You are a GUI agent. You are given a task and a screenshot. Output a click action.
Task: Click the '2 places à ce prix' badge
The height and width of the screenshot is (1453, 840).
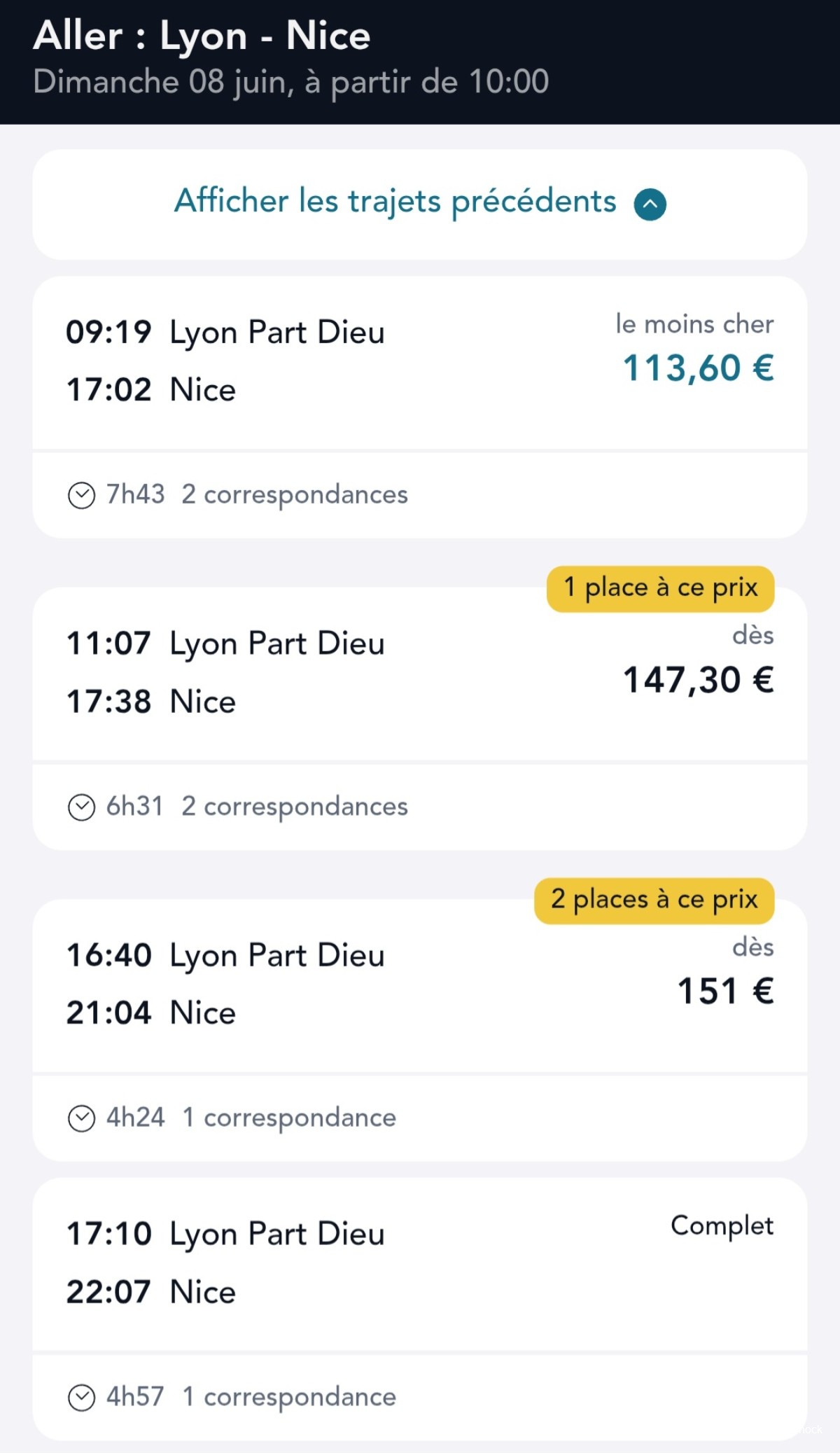[654, 900]
